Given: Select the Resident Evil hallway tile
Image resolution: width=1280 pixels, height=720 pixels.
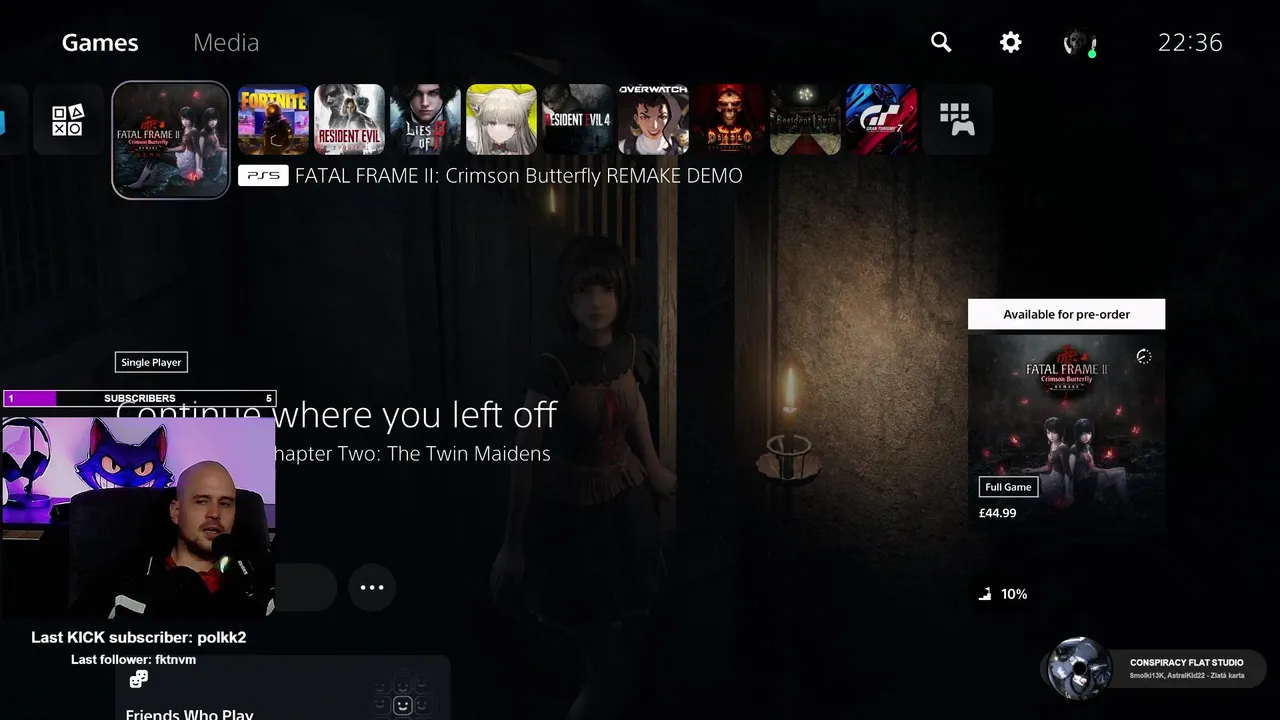Looking at the screenshot, I should click(806, 120).
